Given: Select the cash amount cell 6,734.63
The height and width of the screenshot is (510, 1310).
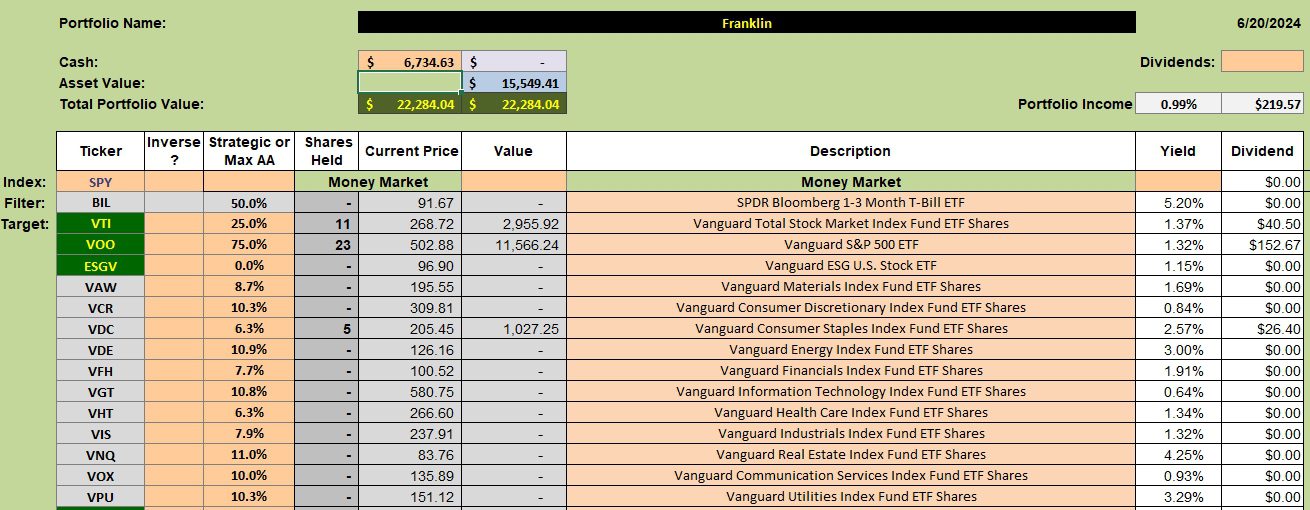Looking at the screenshot, I should (x=410, y=61).
